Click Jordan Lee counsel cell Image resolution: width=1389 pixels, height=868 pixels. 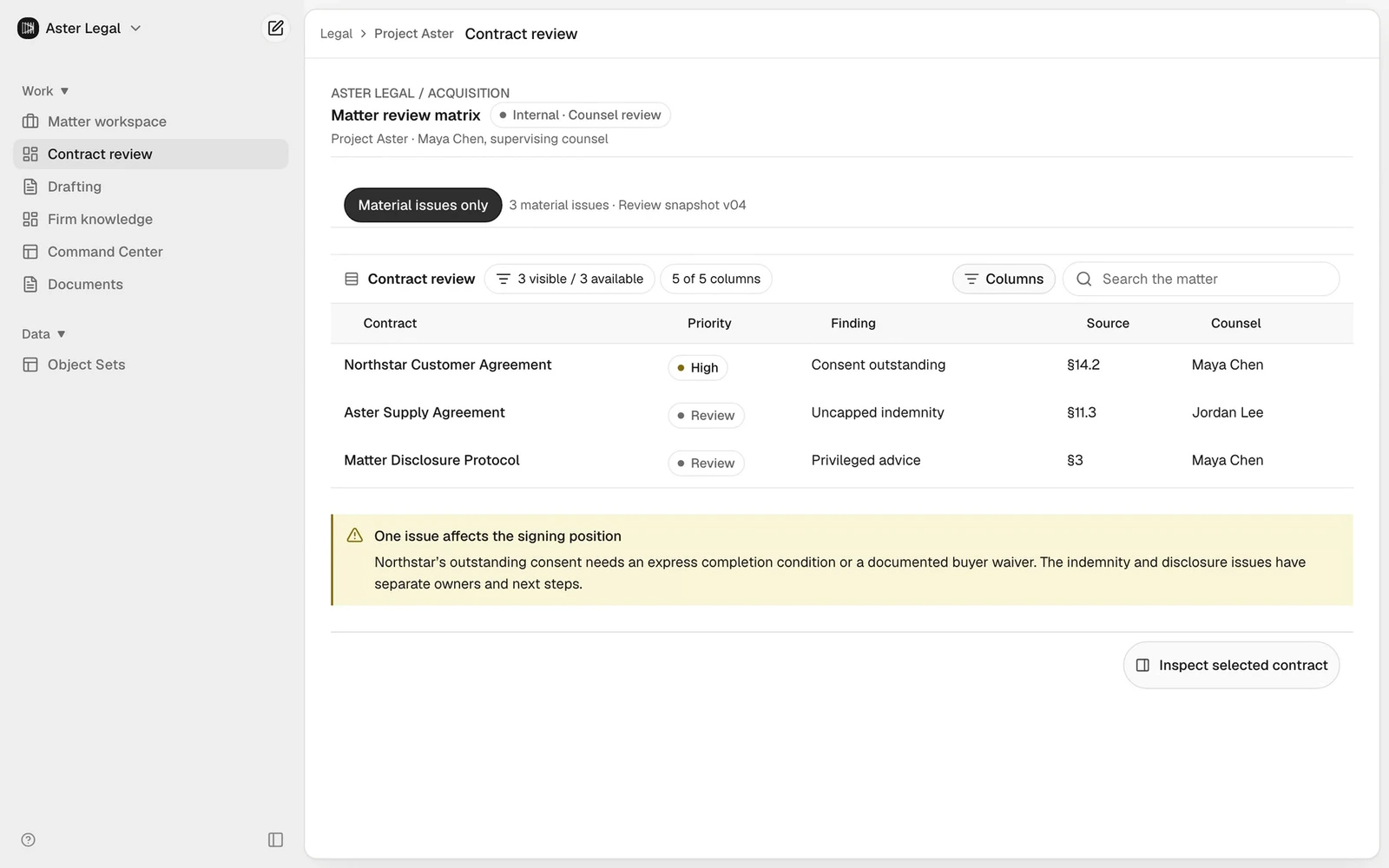click(1227, 412)
